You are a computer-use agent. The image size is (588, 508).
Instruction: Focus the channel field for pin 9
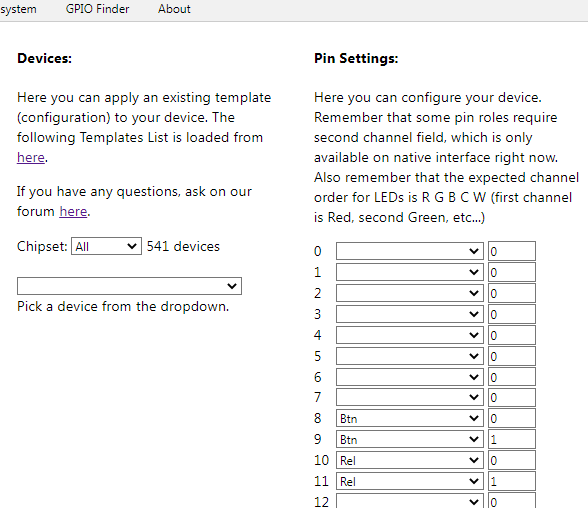pyautogui.click(x=512, y=439)
